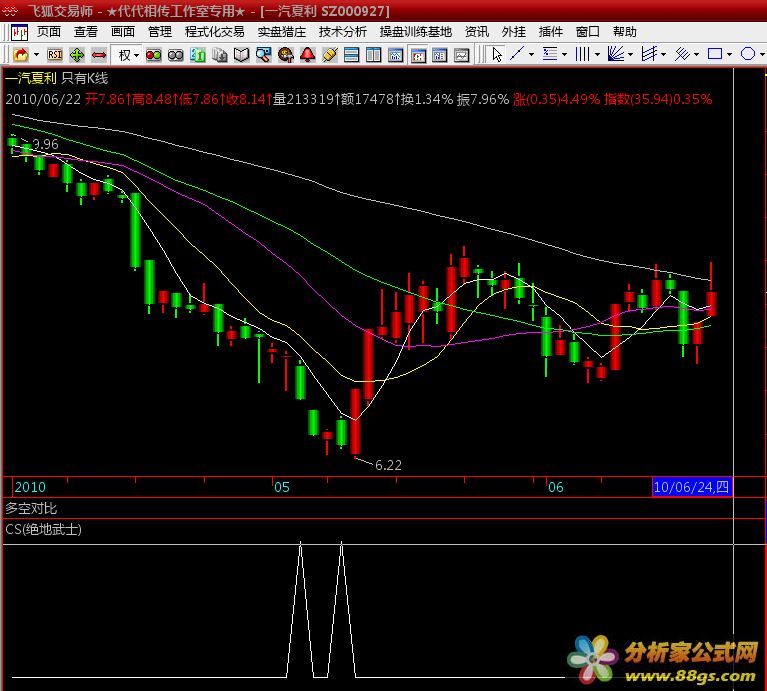Toggle horizontal split window layout
The width and height of the screenshot is (767, 691).
point(351,54)
